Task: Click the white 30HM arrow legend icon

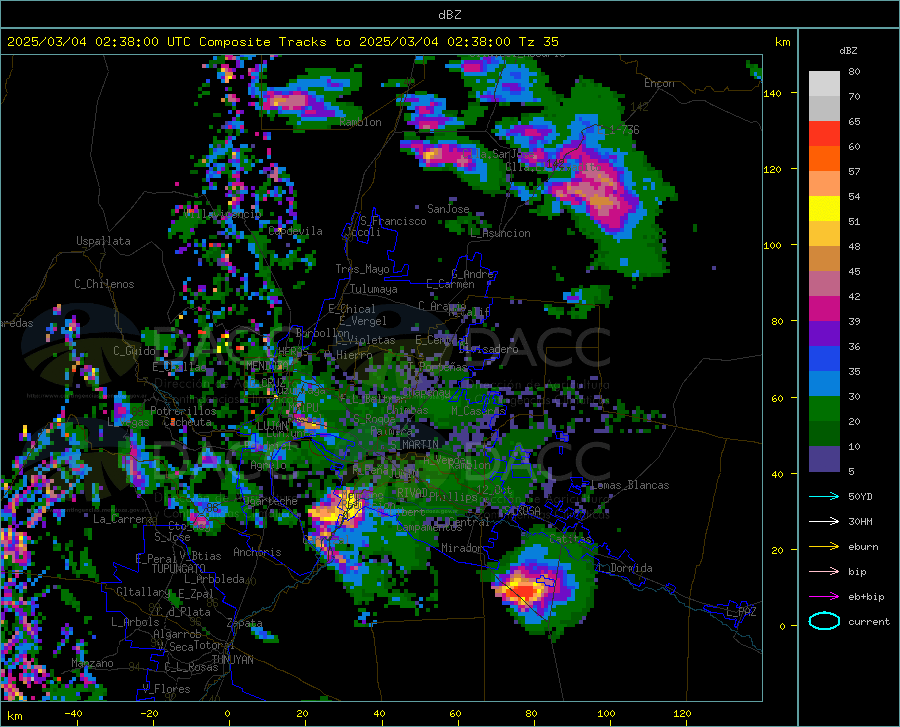Action: pyautogui.click(x=824, y=521)
